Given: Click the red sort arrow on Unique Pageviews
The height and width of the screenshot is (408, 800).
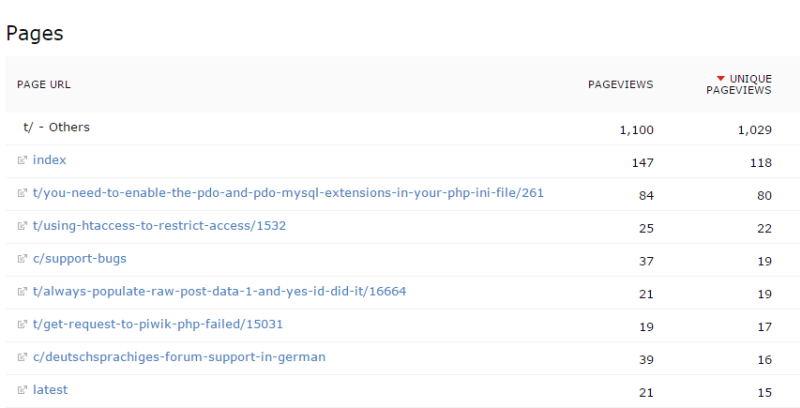Looking at the screenshot, I should pyautogui.click(x=720, y=79).
